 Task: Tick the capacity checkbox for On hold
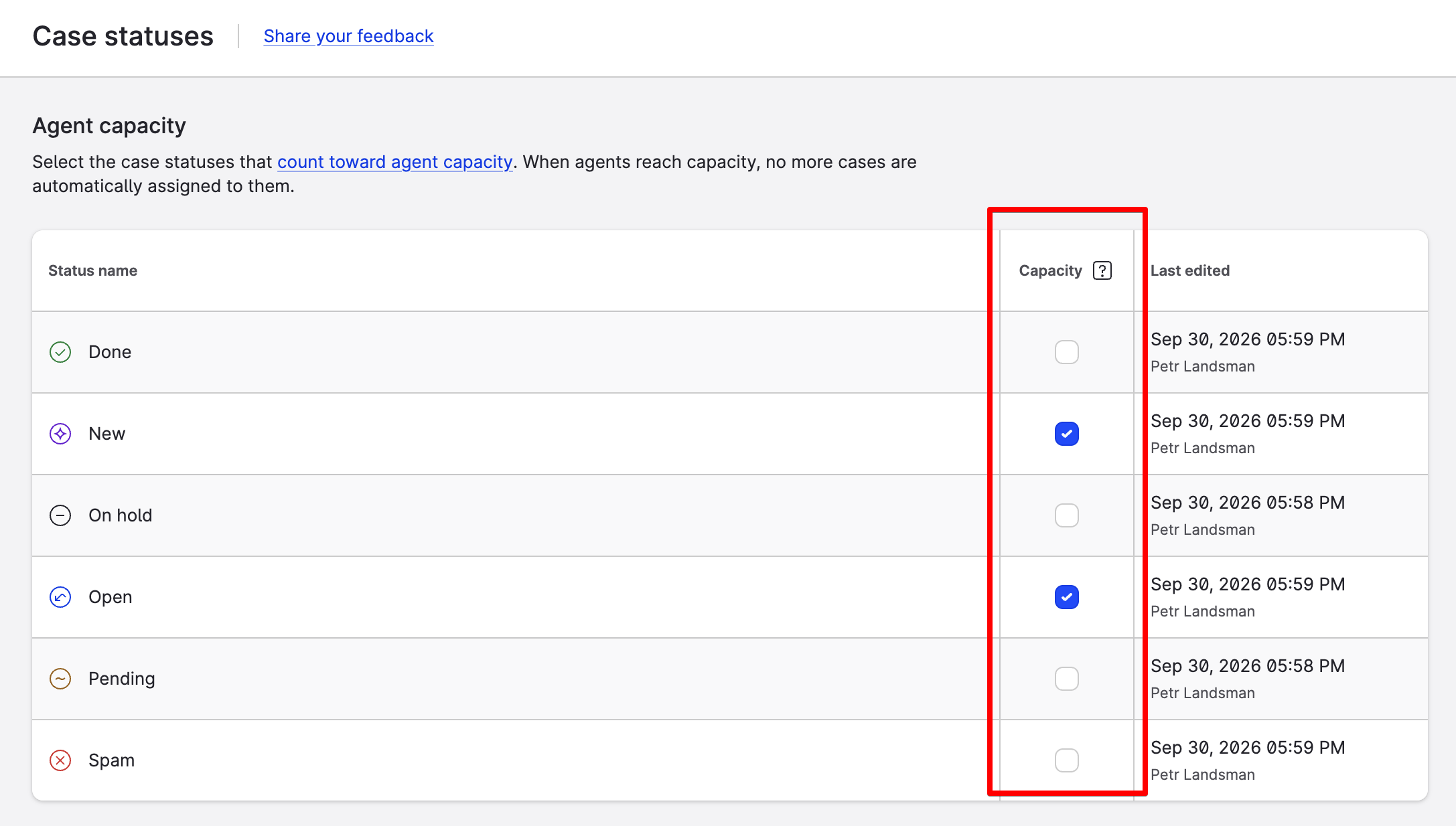[1067, 515]
